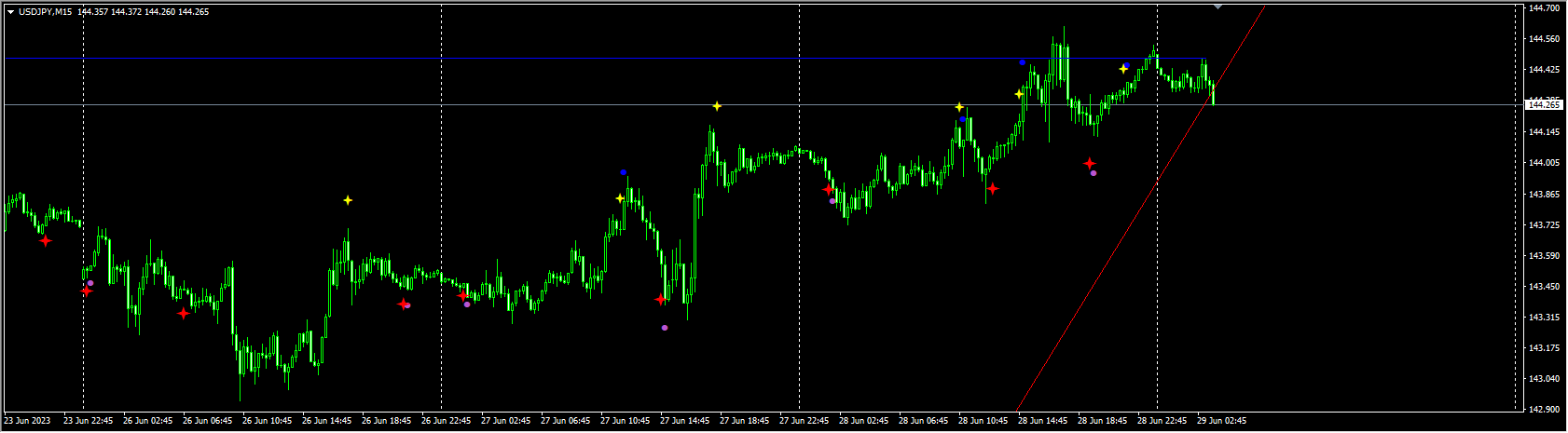Click the 26 Jun 22:45 time label
This screenshot has width=1568, height=433.
[x=447, y=421]
